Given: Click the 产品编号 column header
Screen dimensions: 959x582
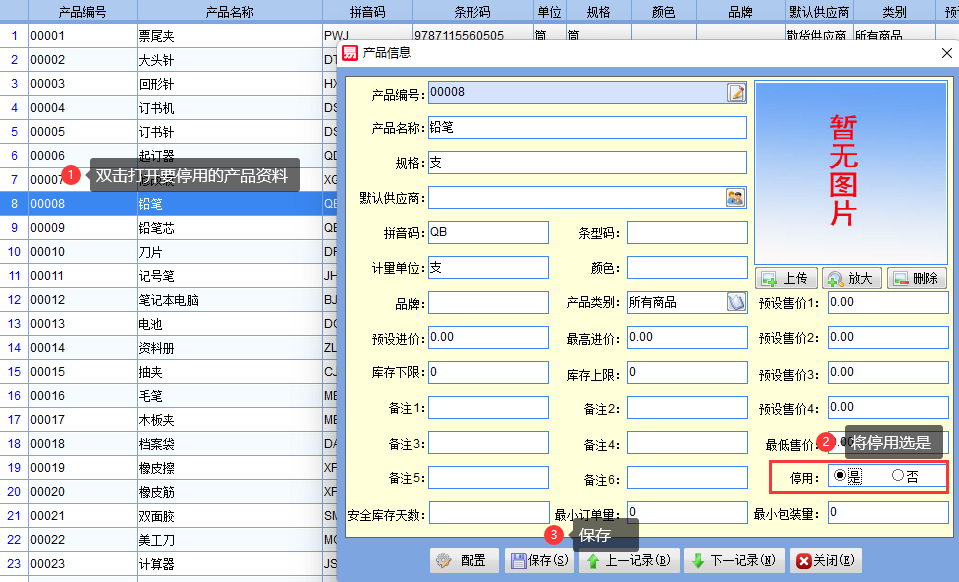Looking at the screenshot, I should (x=82, y=12).
